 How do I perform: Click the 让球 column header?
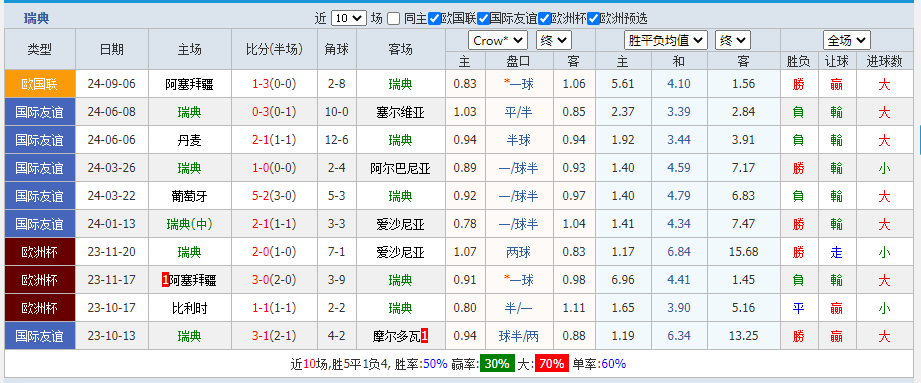tap(836, 61)
